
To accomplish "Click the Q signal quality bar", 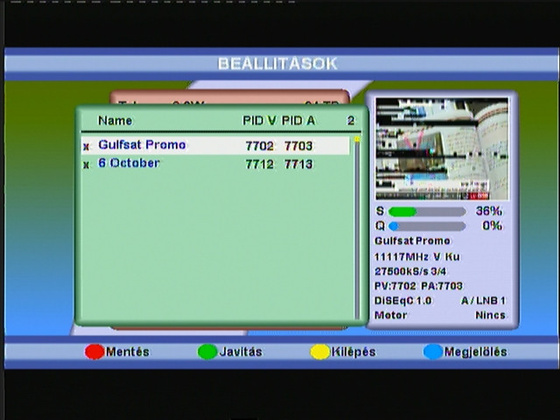I will pos(427,226).
